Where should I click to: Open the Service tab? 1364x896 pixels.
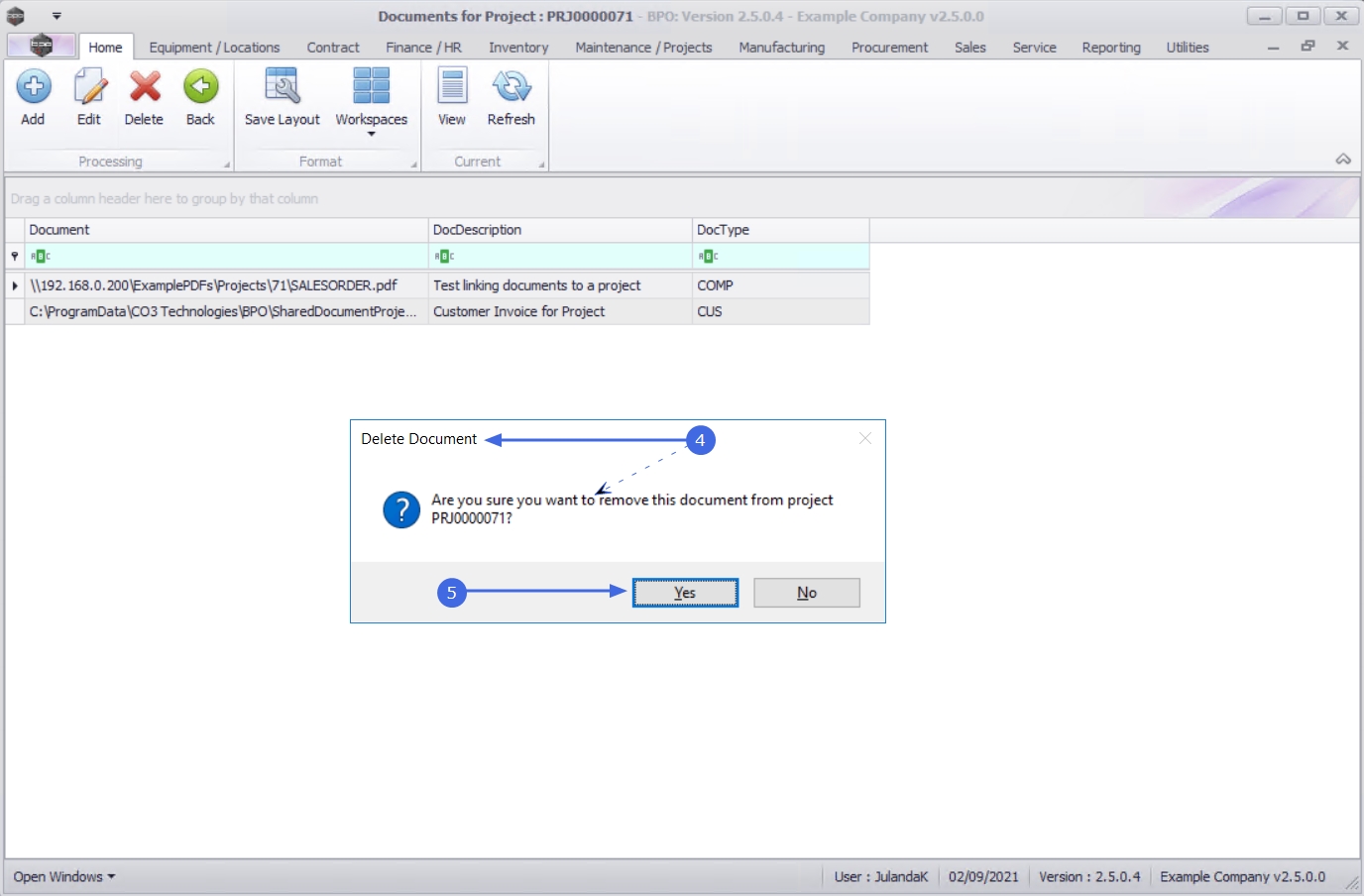pos(1034,48)
